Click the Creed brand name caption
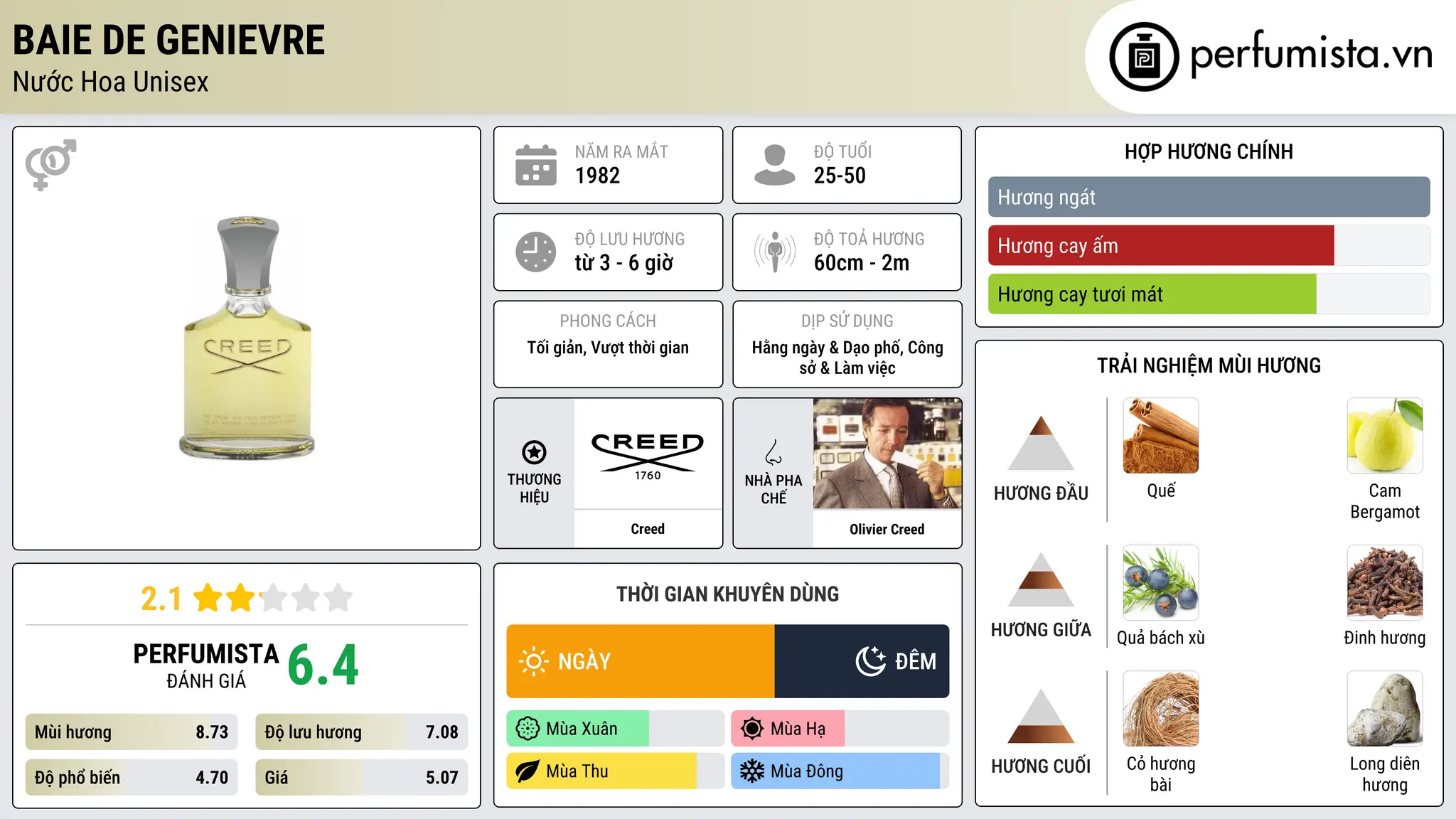This screenshot has width=1456, height=819. tap(648, 529)
